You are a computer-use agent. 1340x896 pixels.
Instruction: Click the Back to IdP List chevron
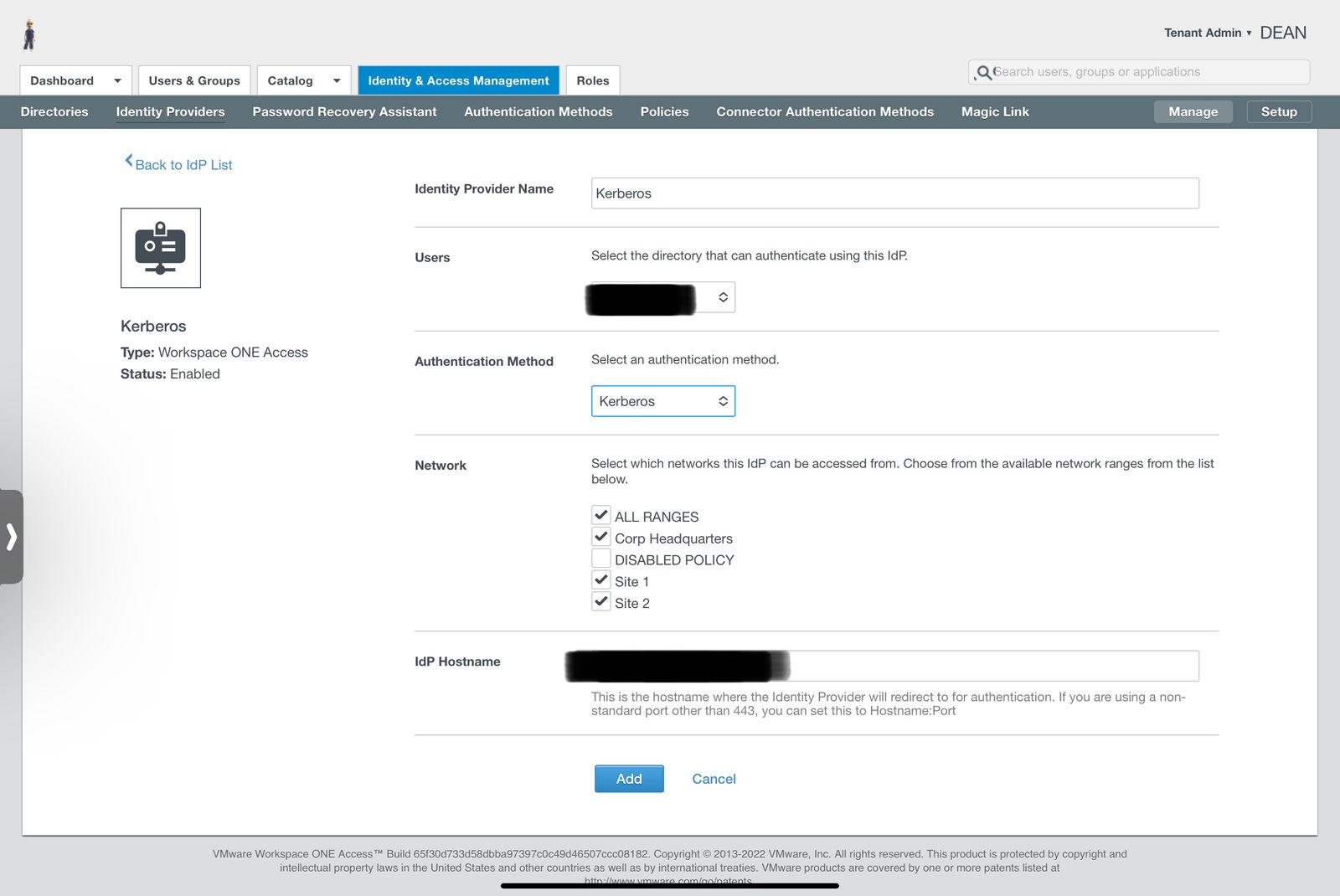coord(129,161)
